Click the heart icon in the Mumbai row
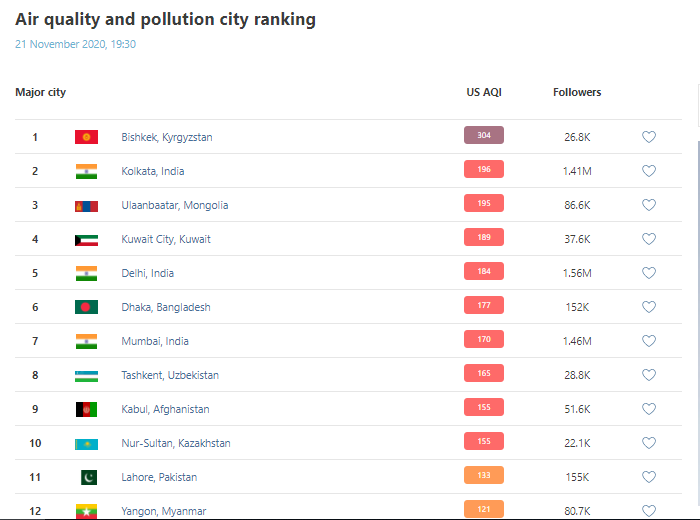700x520 pixels. click(648, 341)
